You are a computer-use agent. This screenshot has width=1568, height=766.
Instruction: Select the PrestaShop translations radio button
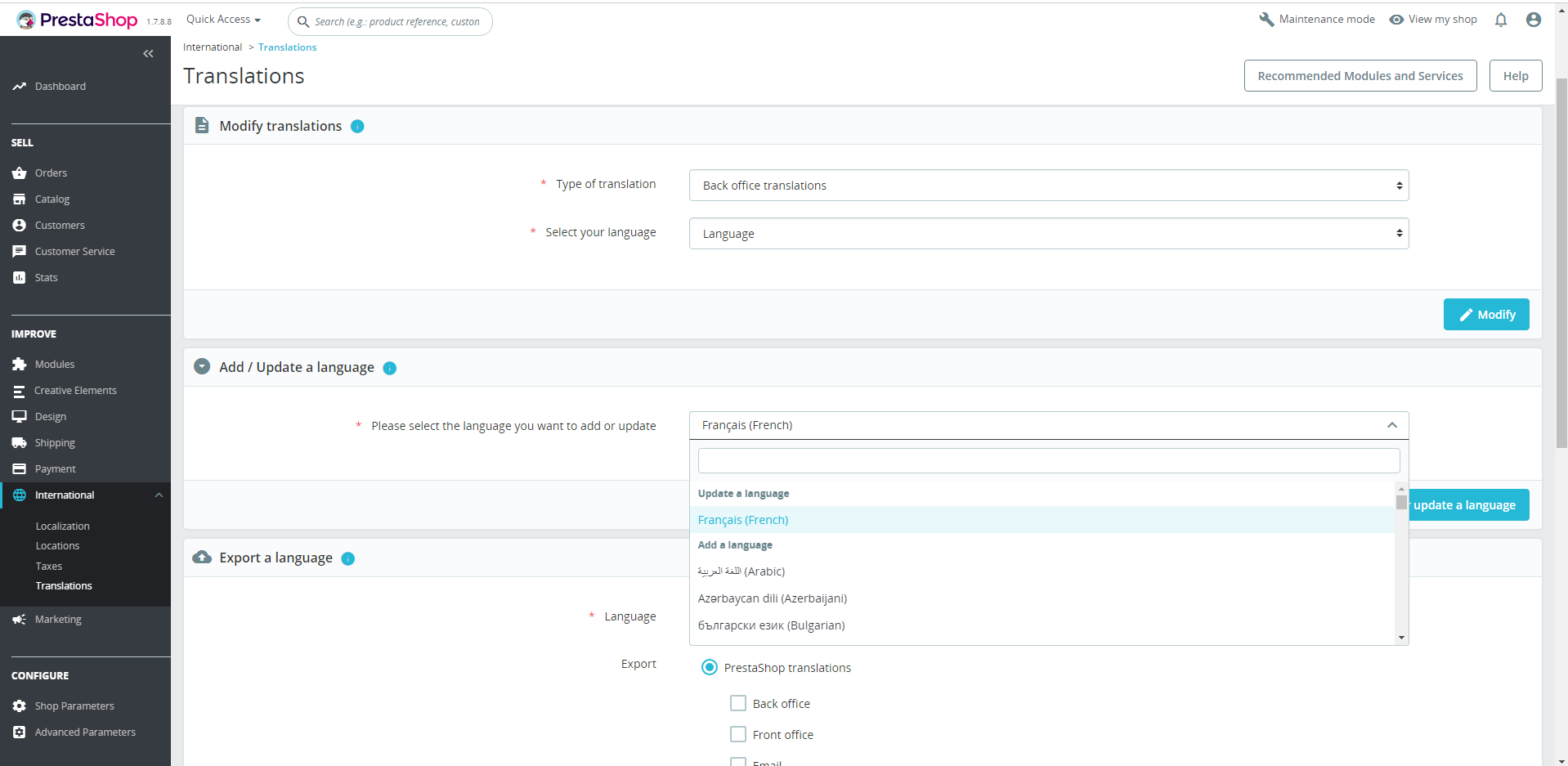coord(710,667)
